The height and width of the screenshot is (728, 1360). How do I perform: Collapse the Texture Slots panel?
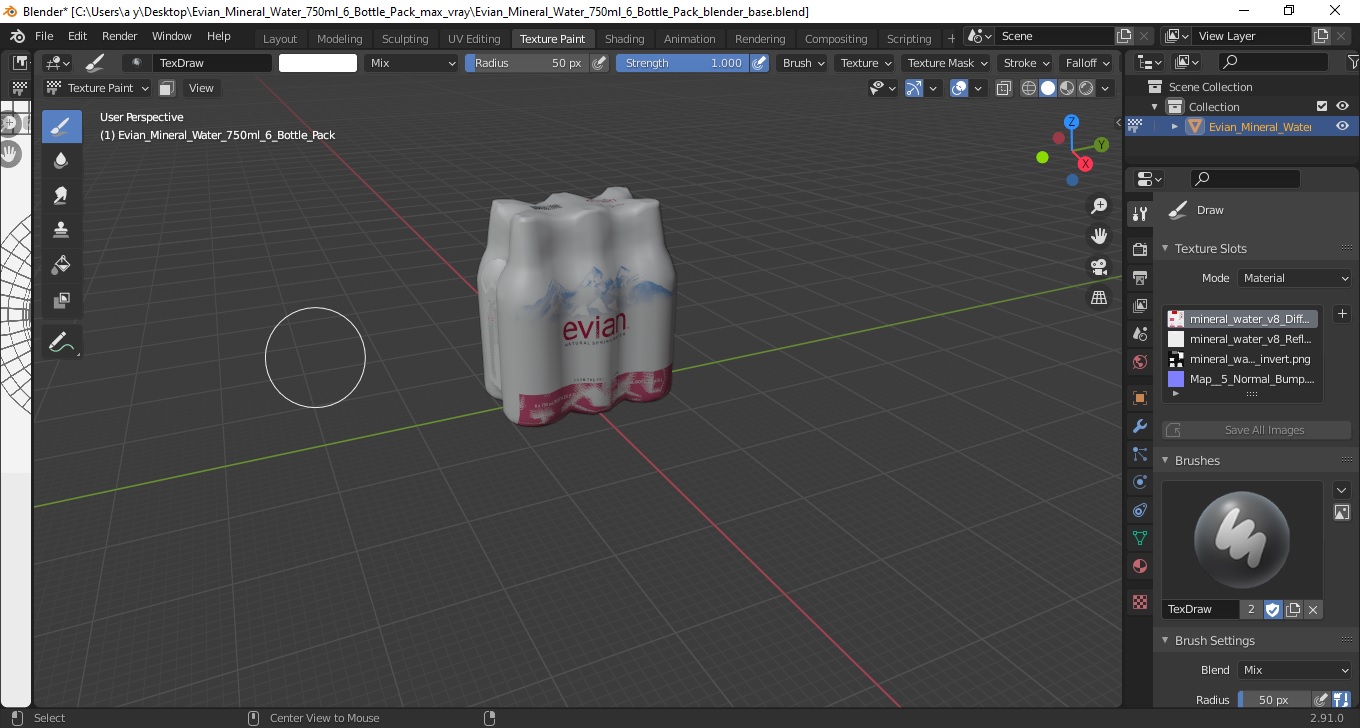click(1165, 248)
